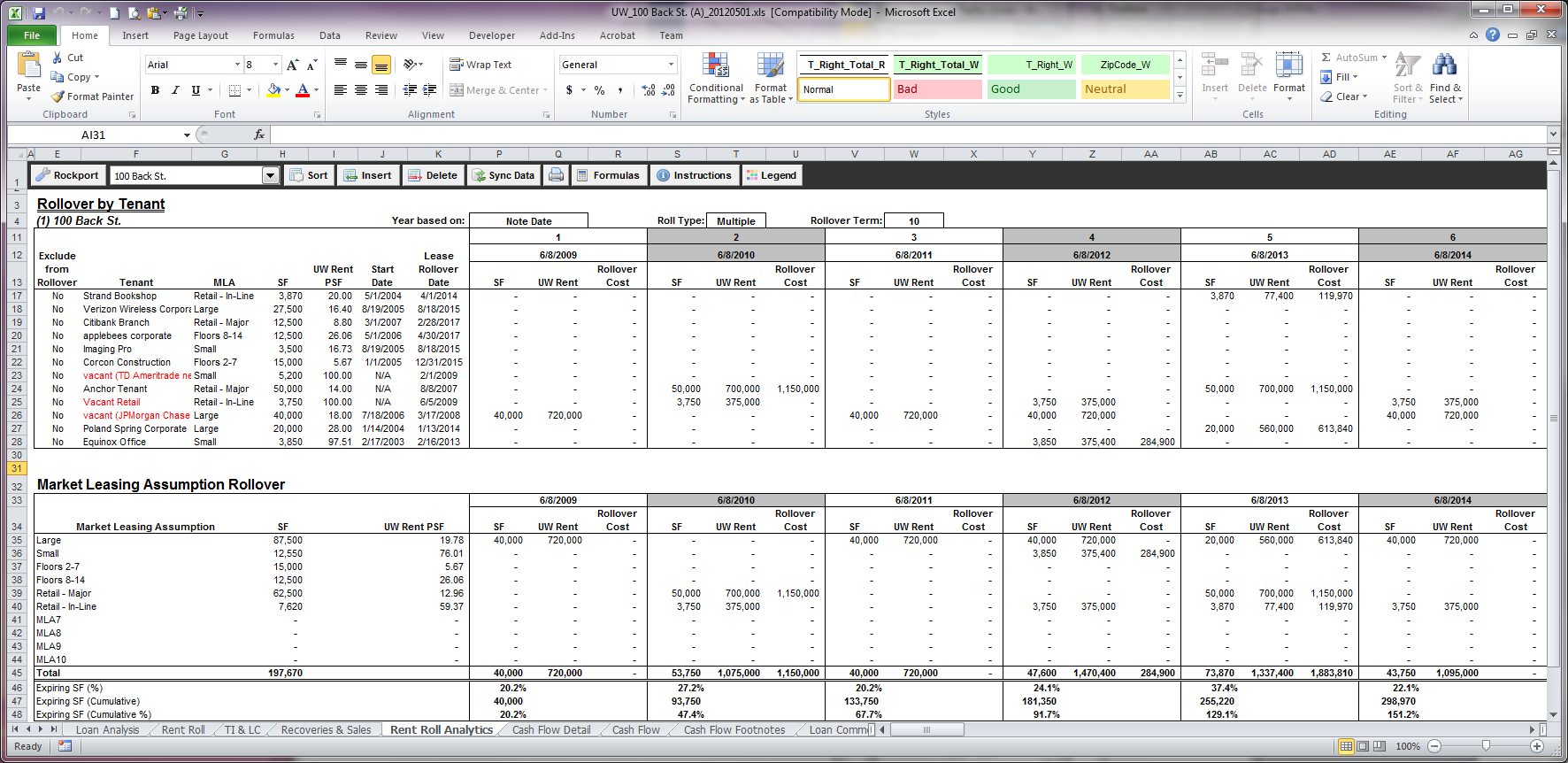Switch to the Cash Flow Detail sheet tab
The height and width of the screenshot is (763, 1568).
coord(550,730)
